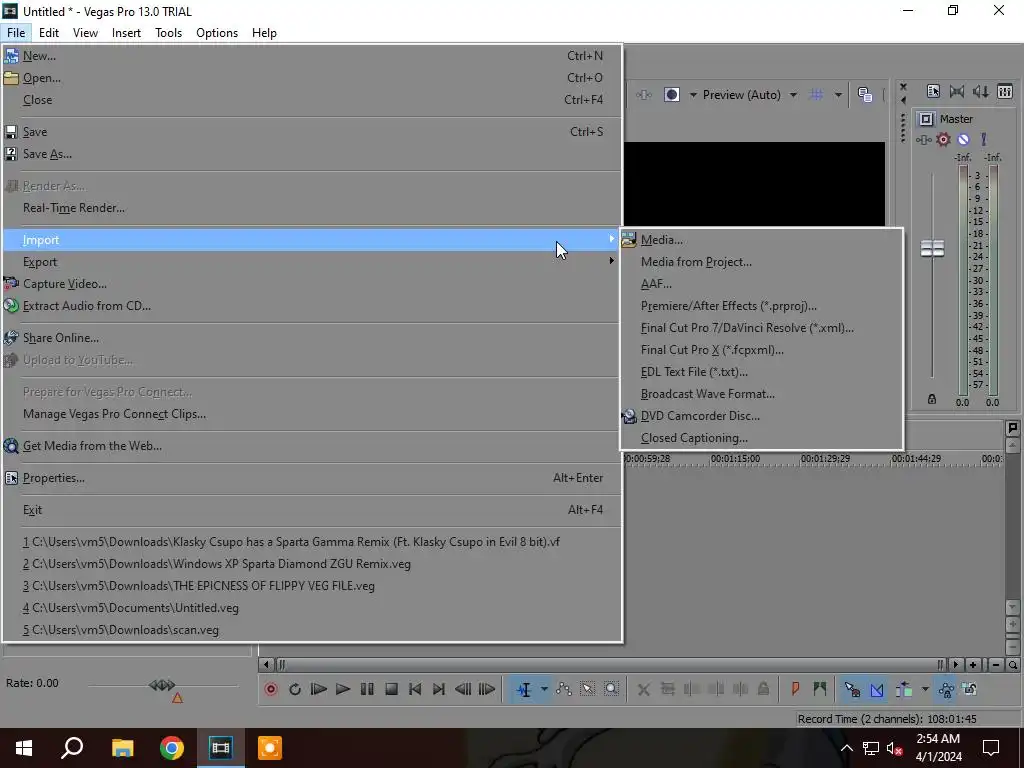
Task: Toggle Ignore Event Grouping button
Action: [970, 689]
